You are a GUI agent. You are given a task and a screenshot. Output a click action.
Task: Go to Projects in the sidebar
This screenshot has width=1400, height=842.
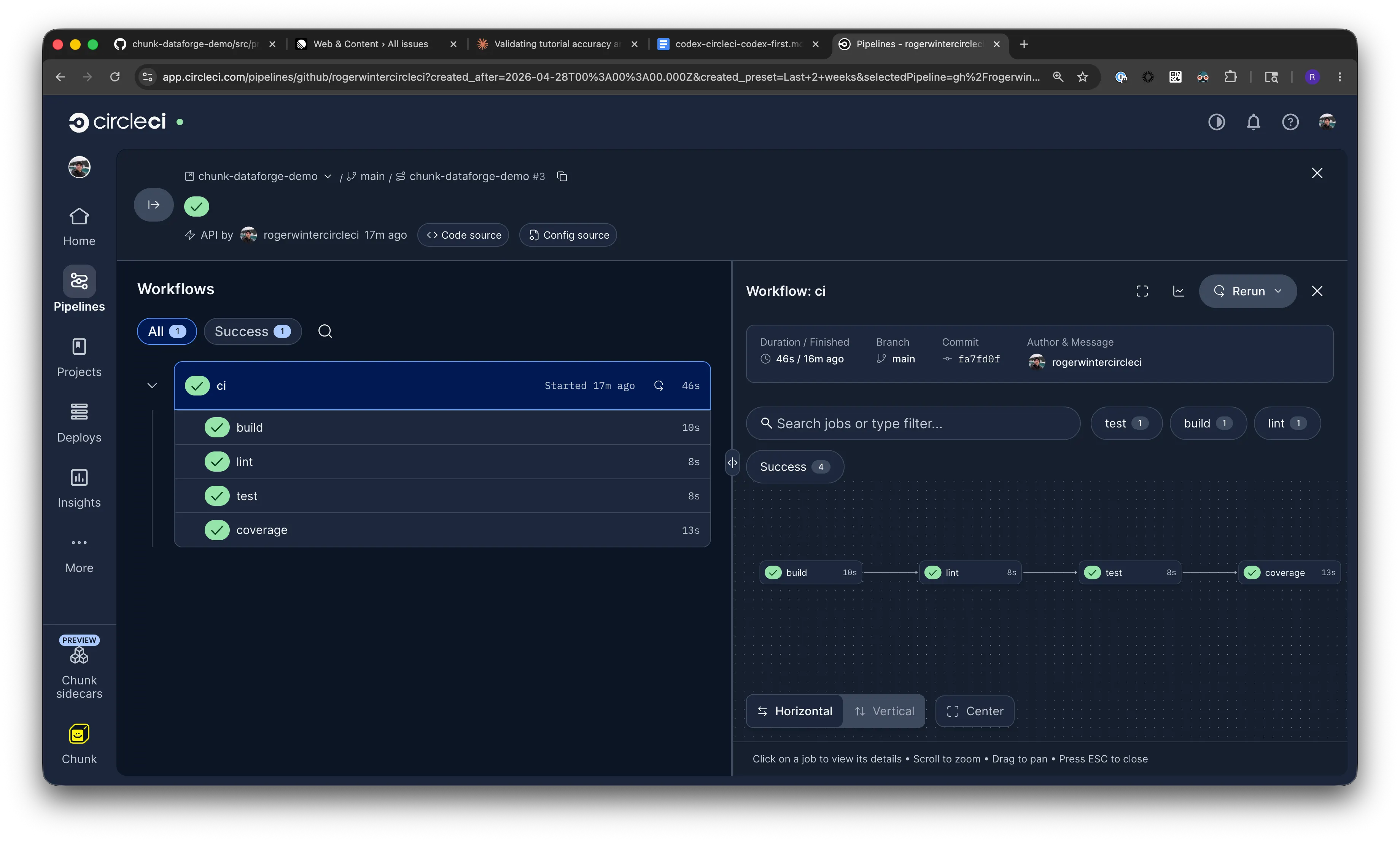[x=79, y=357]
